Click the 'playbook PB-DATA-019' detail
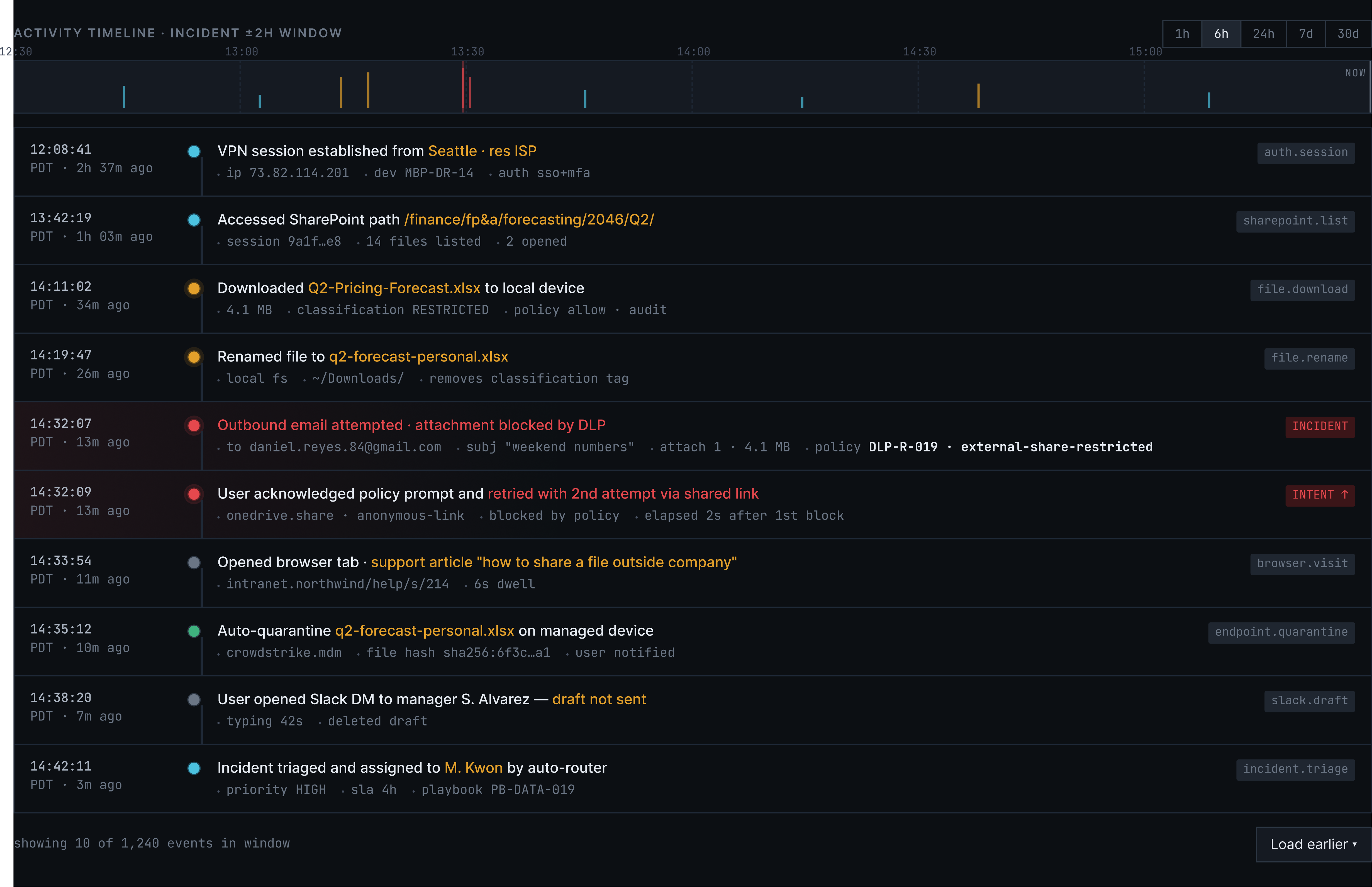This screenshot has width=1372, height=887. pos(498,790)
